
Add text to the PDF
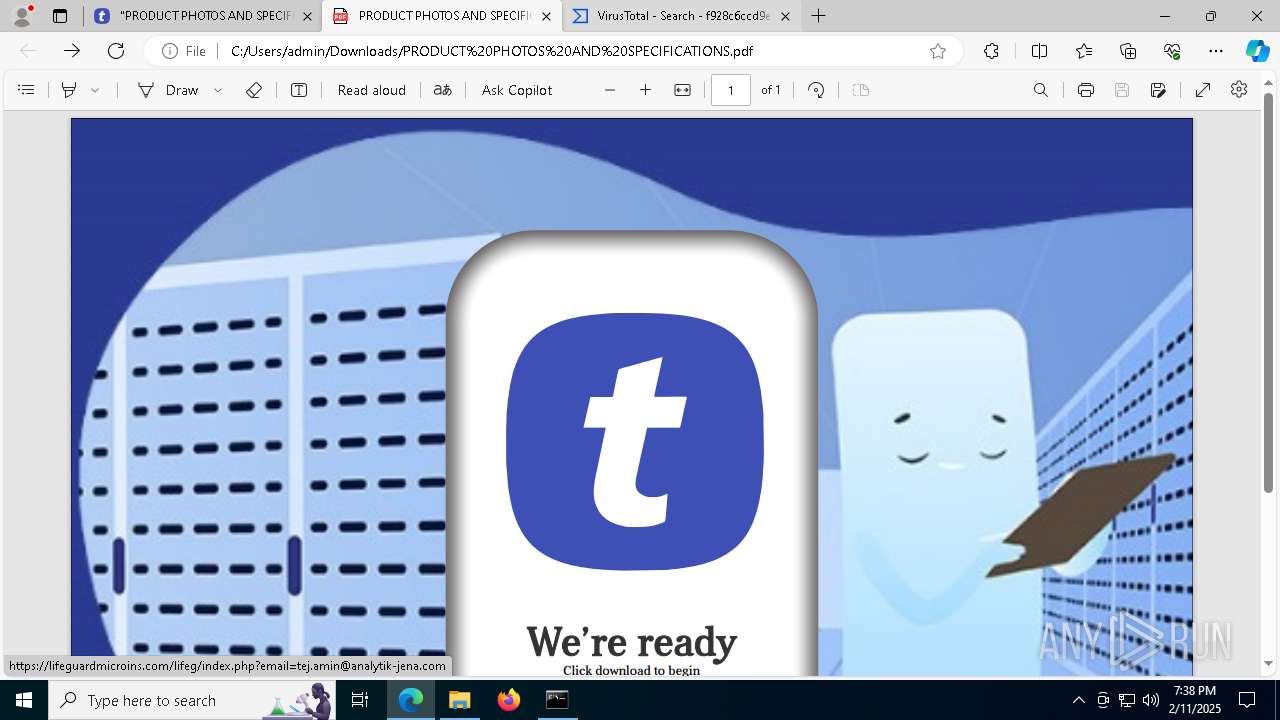coord(299,90)
